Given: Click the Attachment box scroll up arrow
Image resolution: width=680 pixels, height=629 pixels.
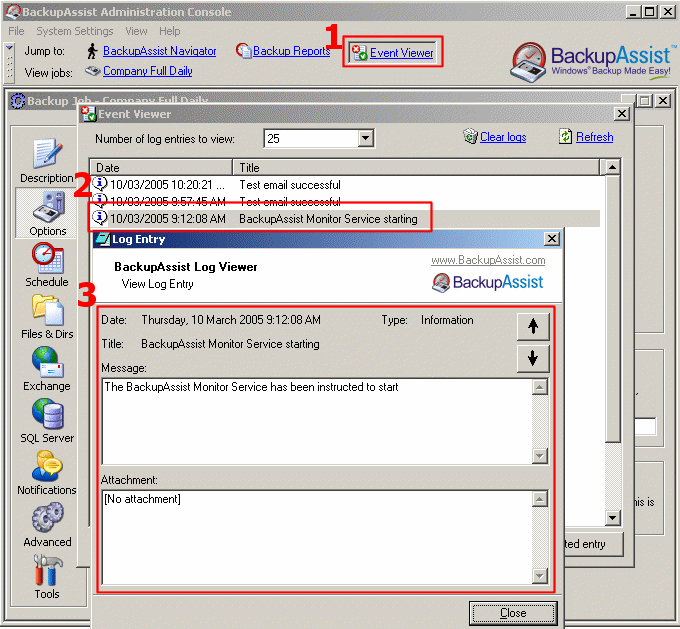Looking at the screenshot, I should coord(539,499).
